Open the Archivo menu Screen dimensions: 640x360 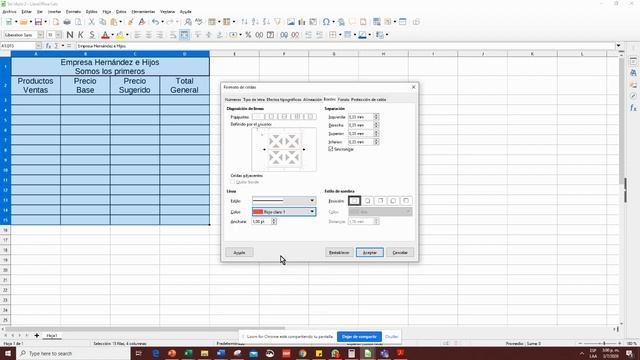pos(9,12)
